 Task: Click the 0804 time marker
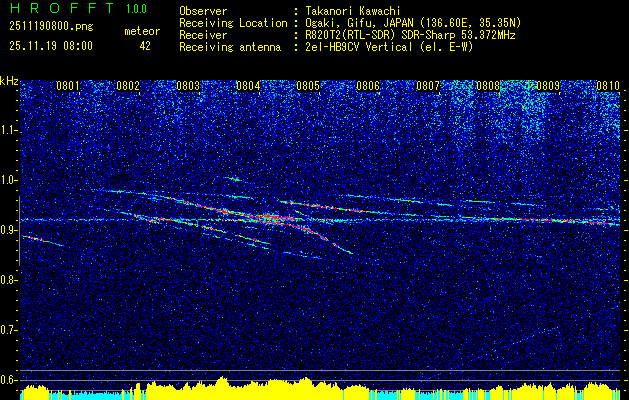click(248, 86)
